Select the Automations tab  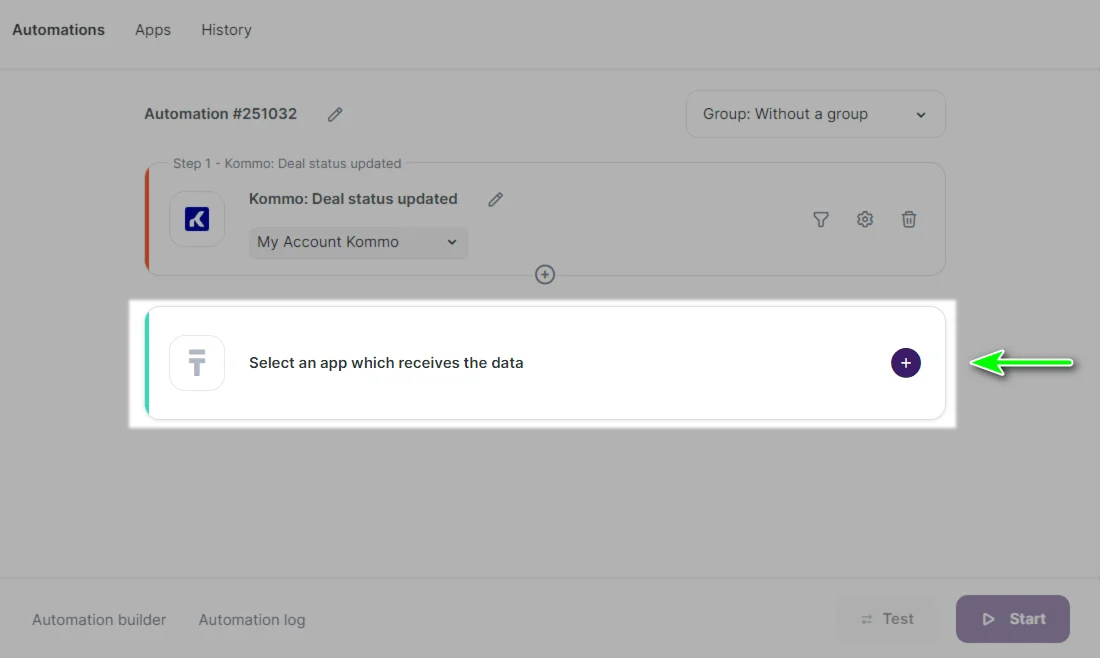coord(58,29)
